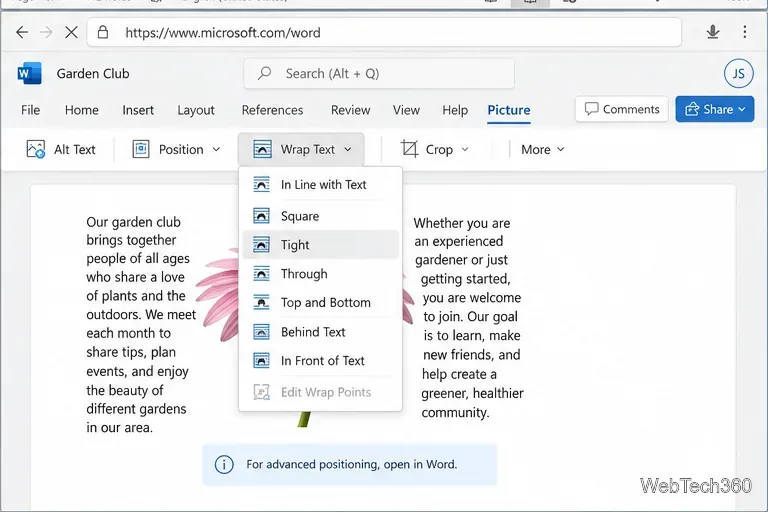Choose In Line with Text option
This screenshot has height=512, width=768.
pos(321,185)
